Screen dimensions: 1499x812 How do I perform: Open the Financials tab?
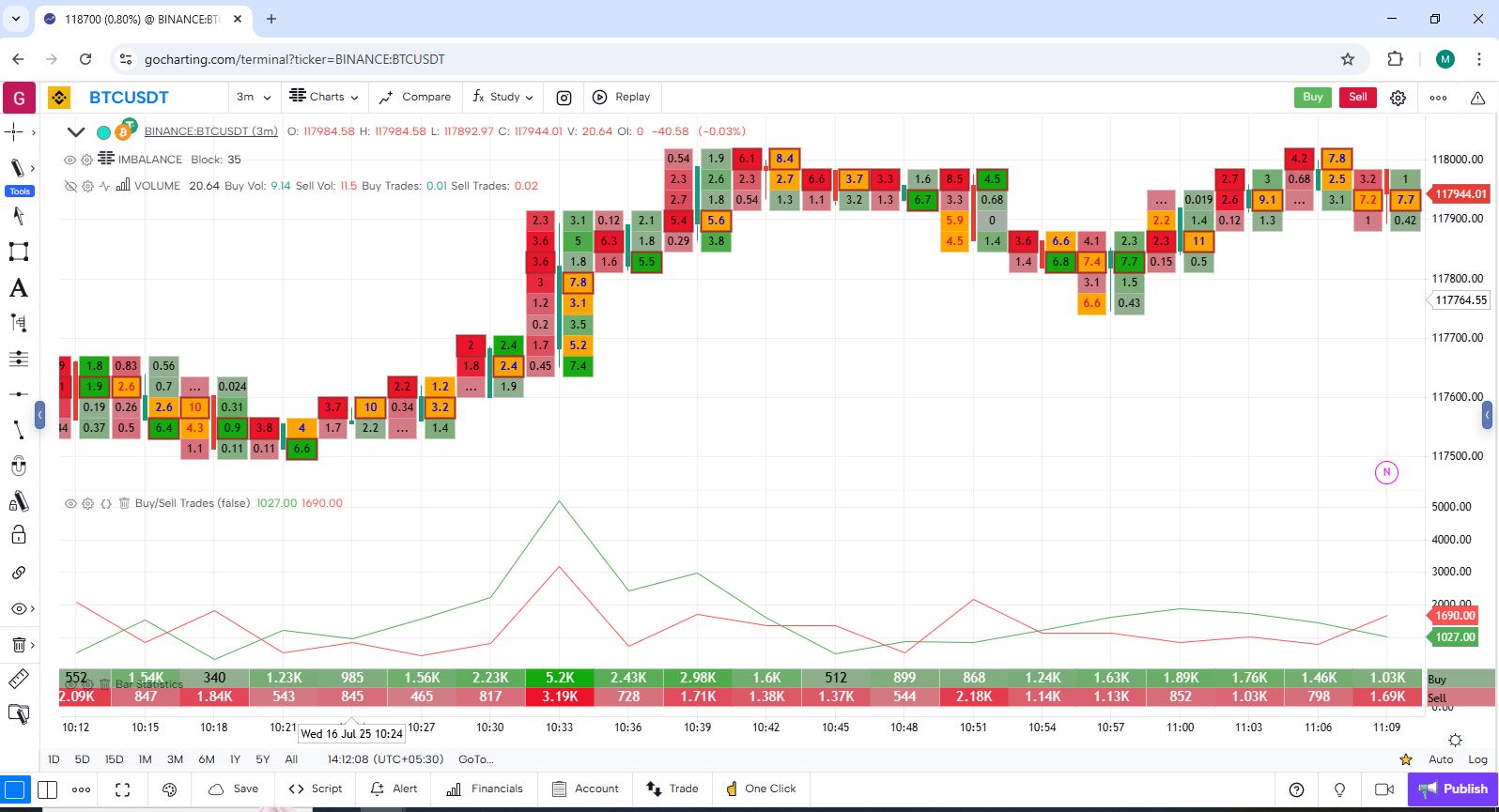click(x=485, y=789)
